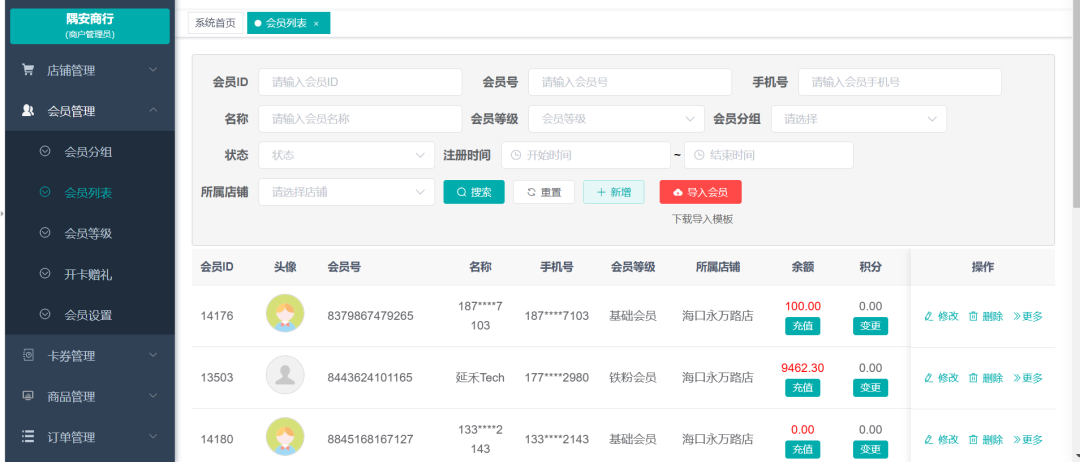Expand the 会员分组 select dropdown

[x=858, y=119]
